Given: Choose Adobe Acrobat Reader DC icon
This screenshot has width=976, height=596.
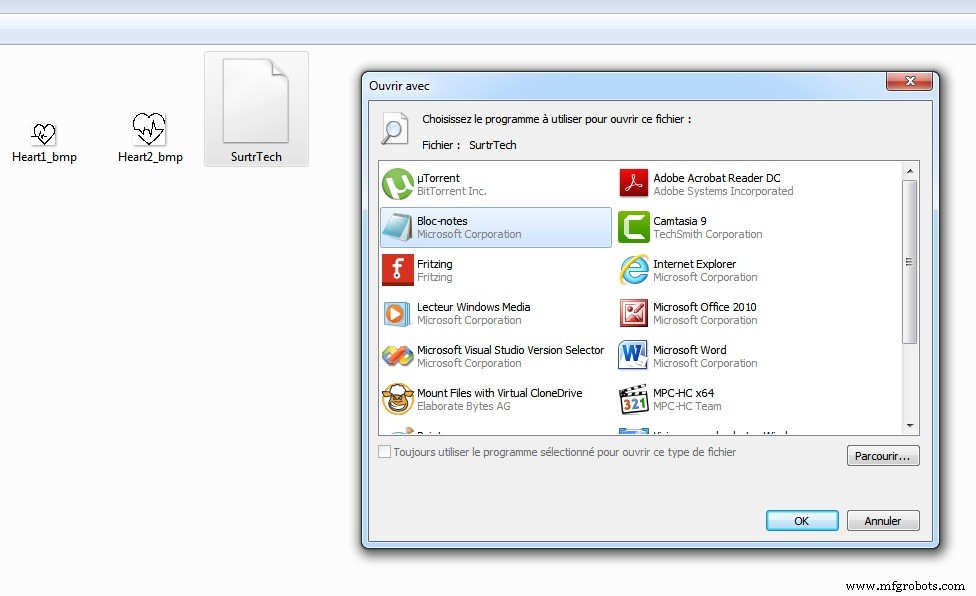Looking at the screenshot, I should (634, 185).
